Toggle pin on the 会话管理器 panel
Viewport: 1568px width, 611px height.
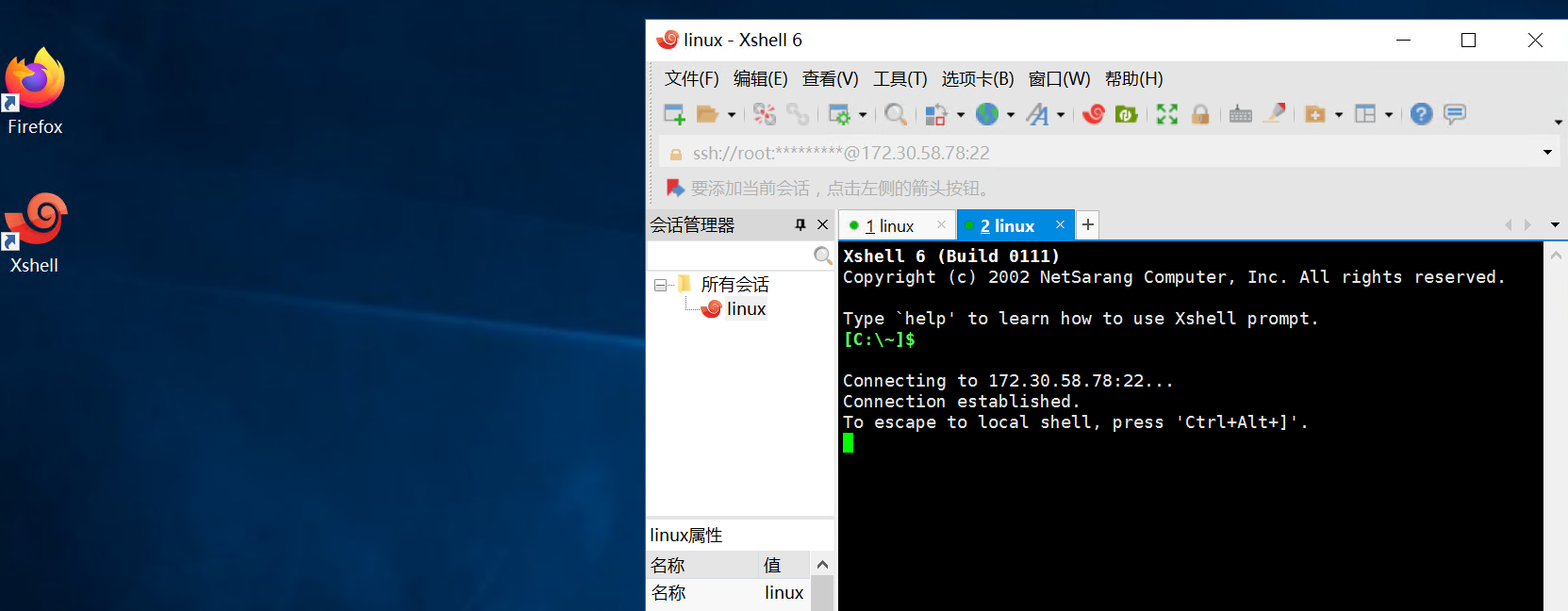click(x=801, y=224)
